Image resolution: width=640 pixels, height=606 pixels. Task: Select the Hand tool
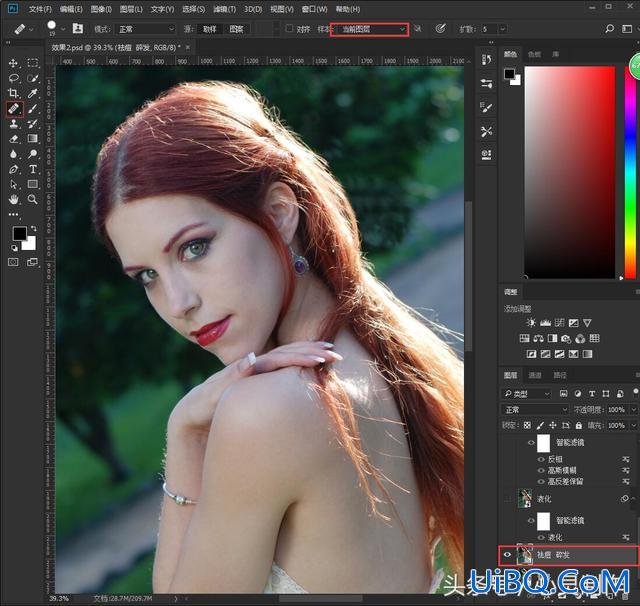tap(13, 199)
